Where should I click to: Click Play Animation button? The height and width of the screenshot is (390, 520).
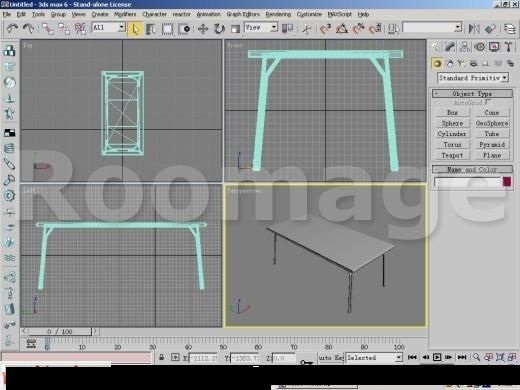[x=437, y=357]
